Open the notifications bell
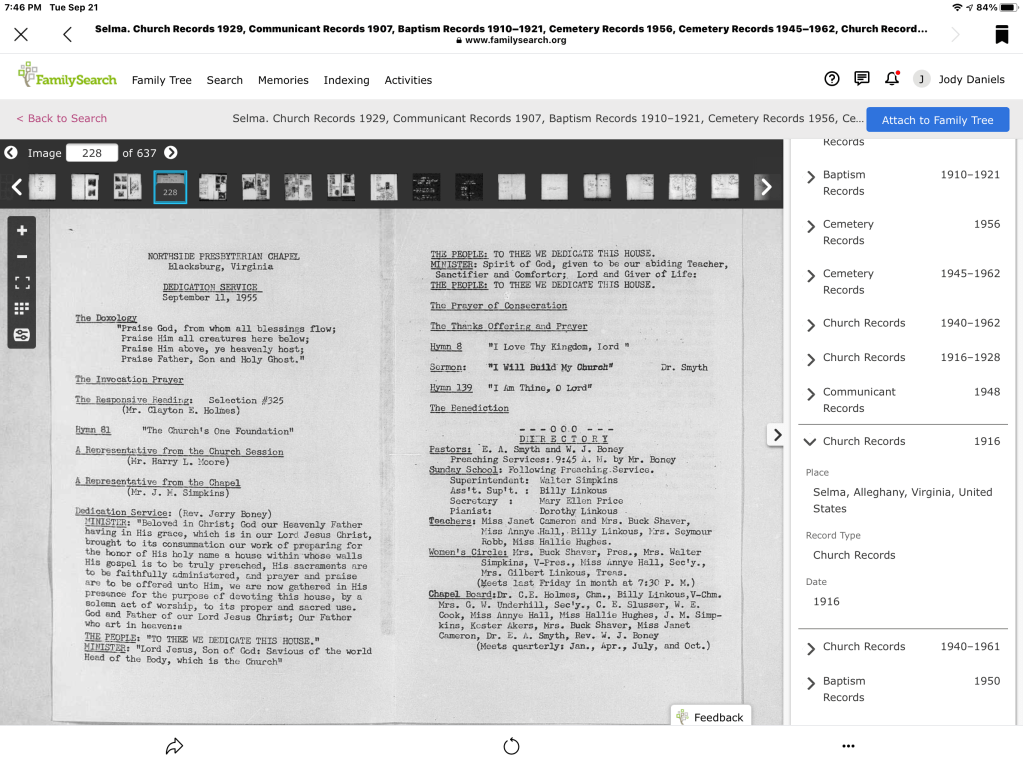 click(891, 79)
